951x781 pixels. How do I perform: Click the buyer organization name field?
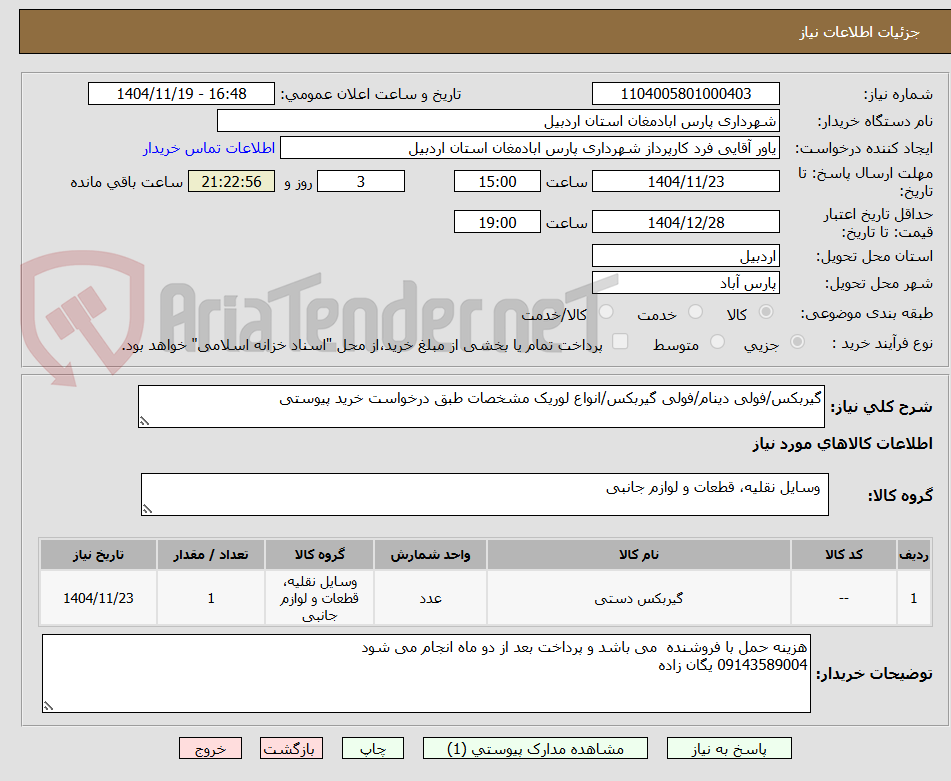(498, 121)
